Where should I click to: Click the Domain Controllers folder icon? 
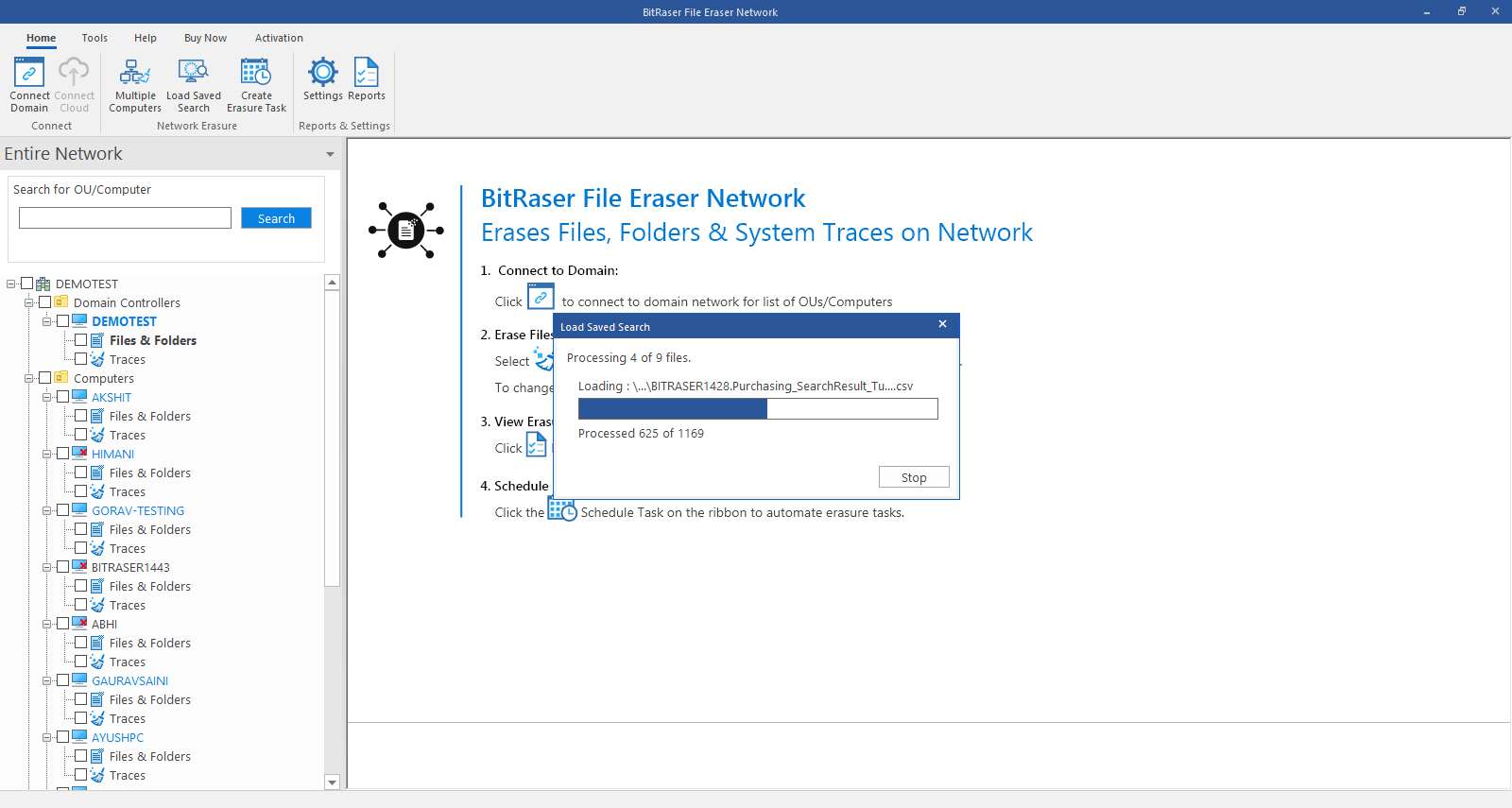[61, 302]
